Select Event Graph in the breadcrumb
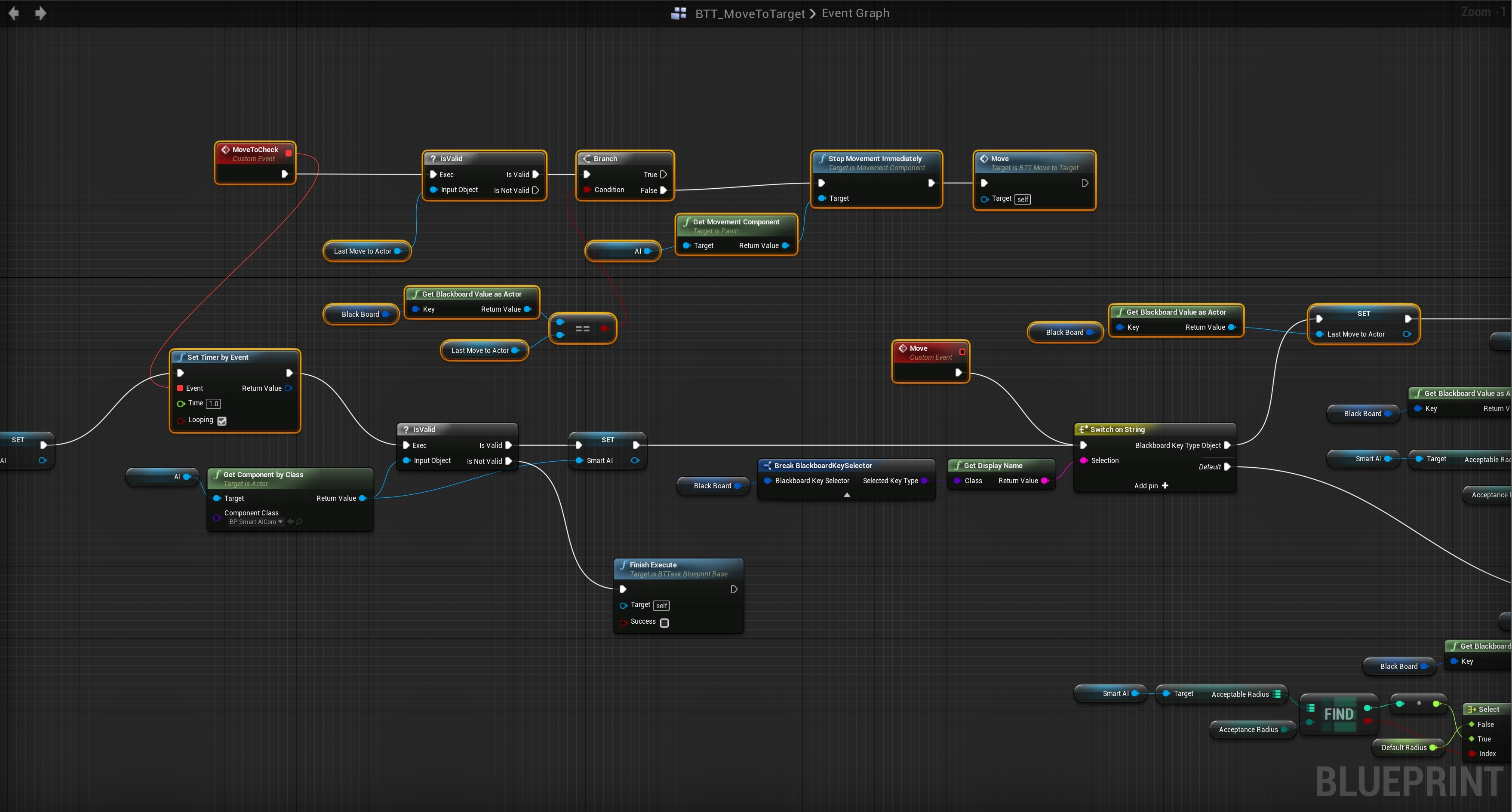 point(855,13)
